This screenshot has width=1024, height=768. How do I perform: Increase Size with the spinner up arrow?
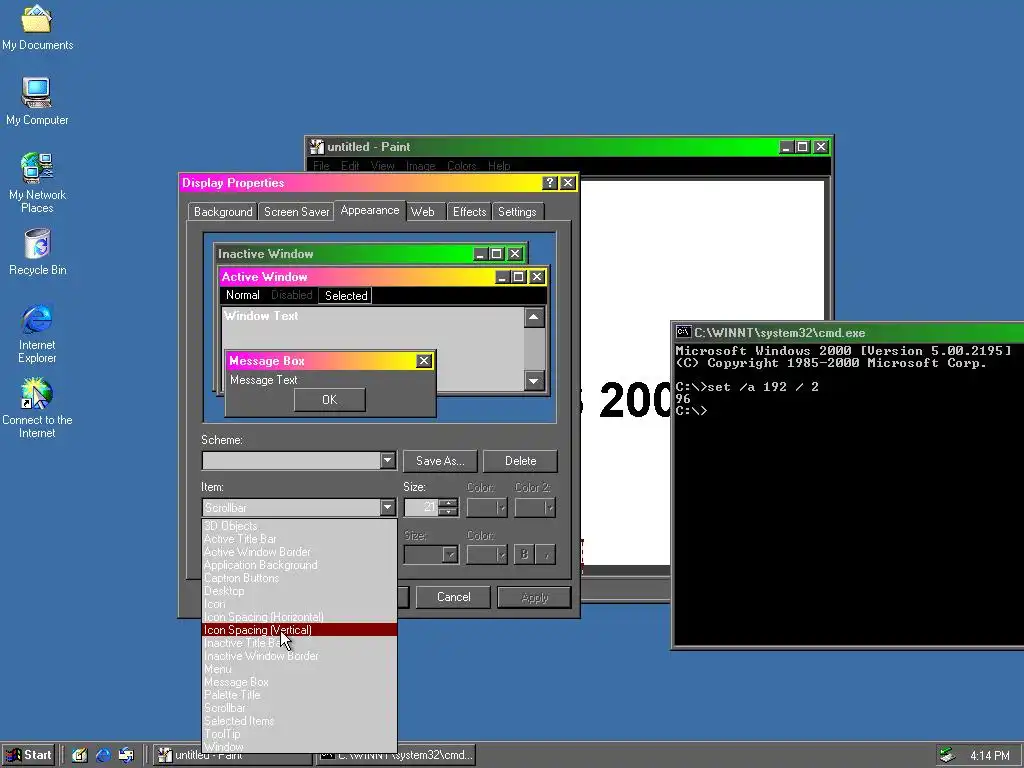[x=448, y=503]
